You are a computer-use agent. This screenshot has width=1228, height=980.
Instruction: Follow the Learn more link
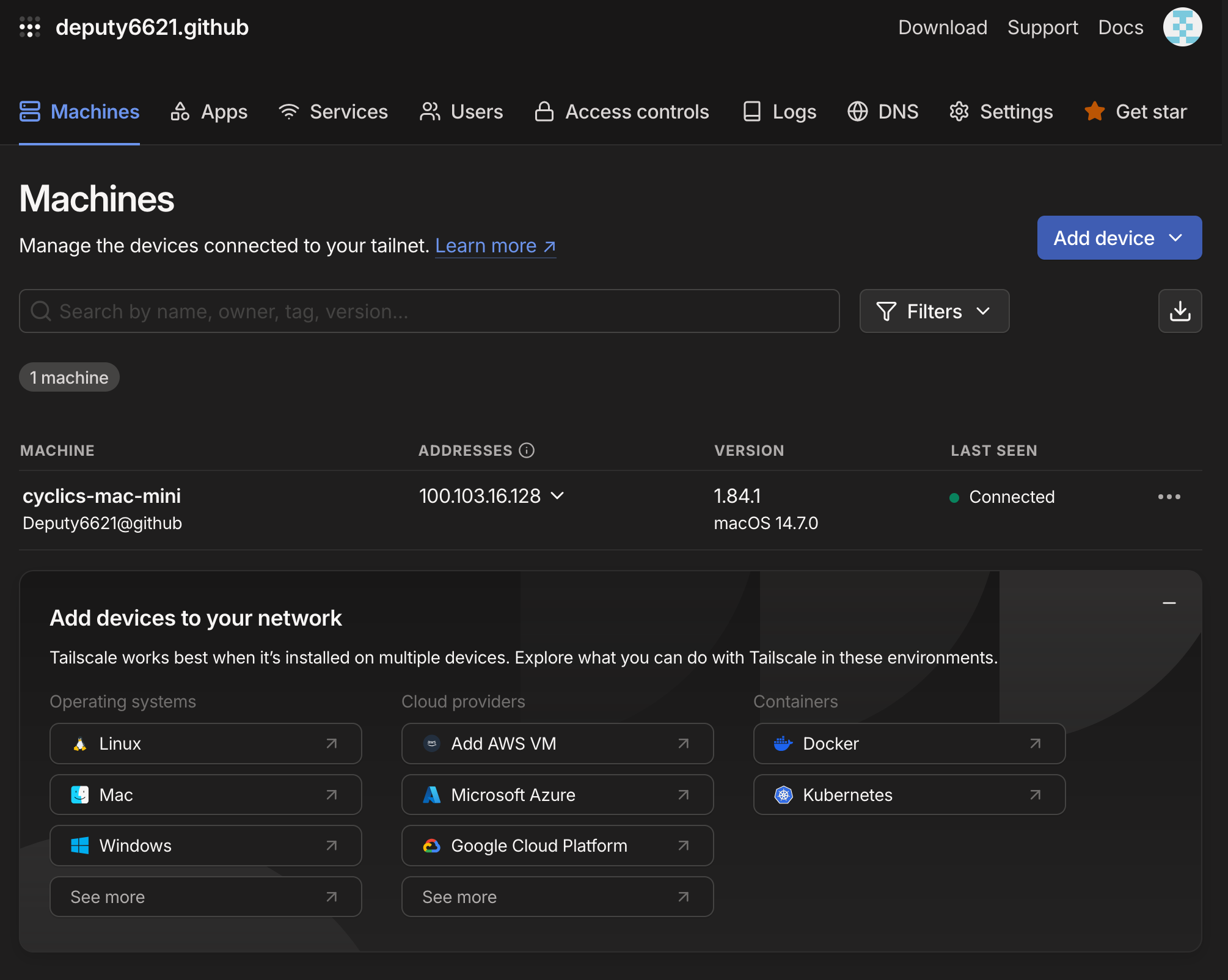click(x=495, y=246)
